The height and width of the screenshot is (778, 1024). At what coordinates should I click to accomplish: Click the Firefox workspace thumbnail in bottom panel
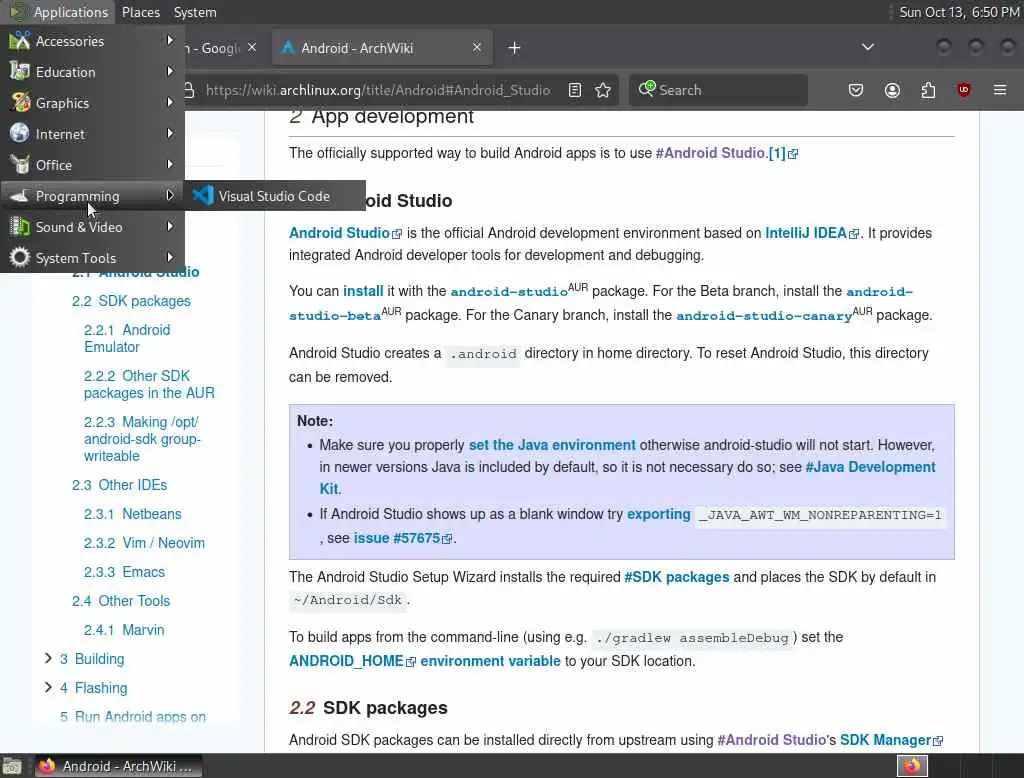pyautogui.click(x=912, y=766)
